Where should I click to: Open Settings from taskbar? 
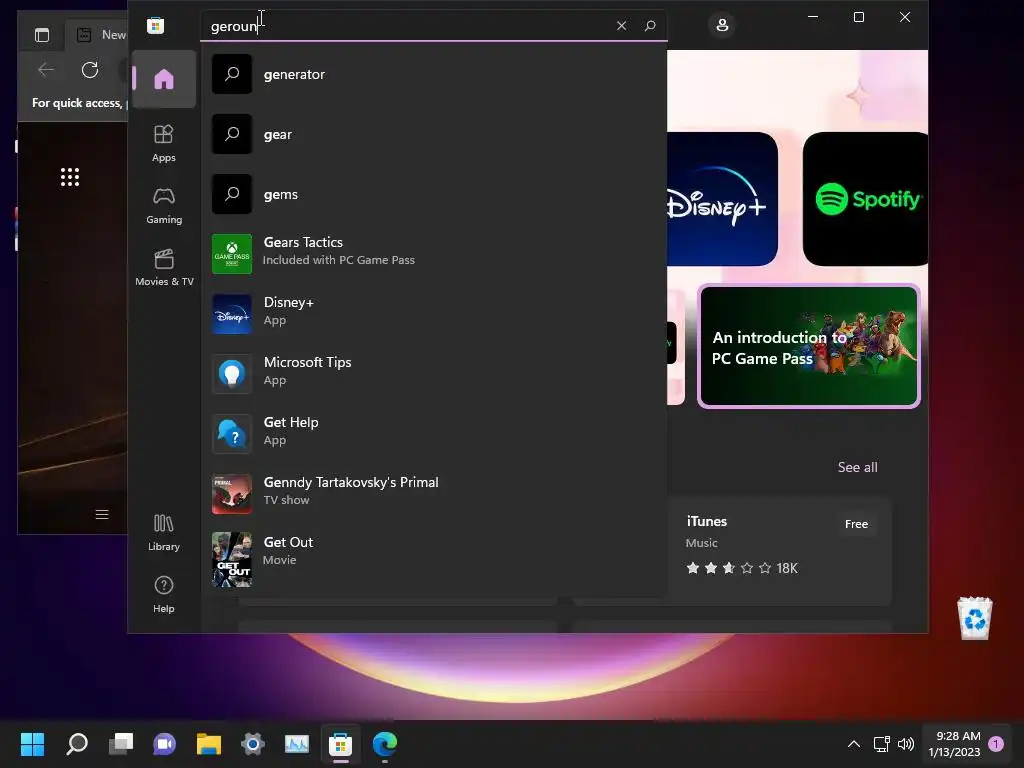coord(253,743)
